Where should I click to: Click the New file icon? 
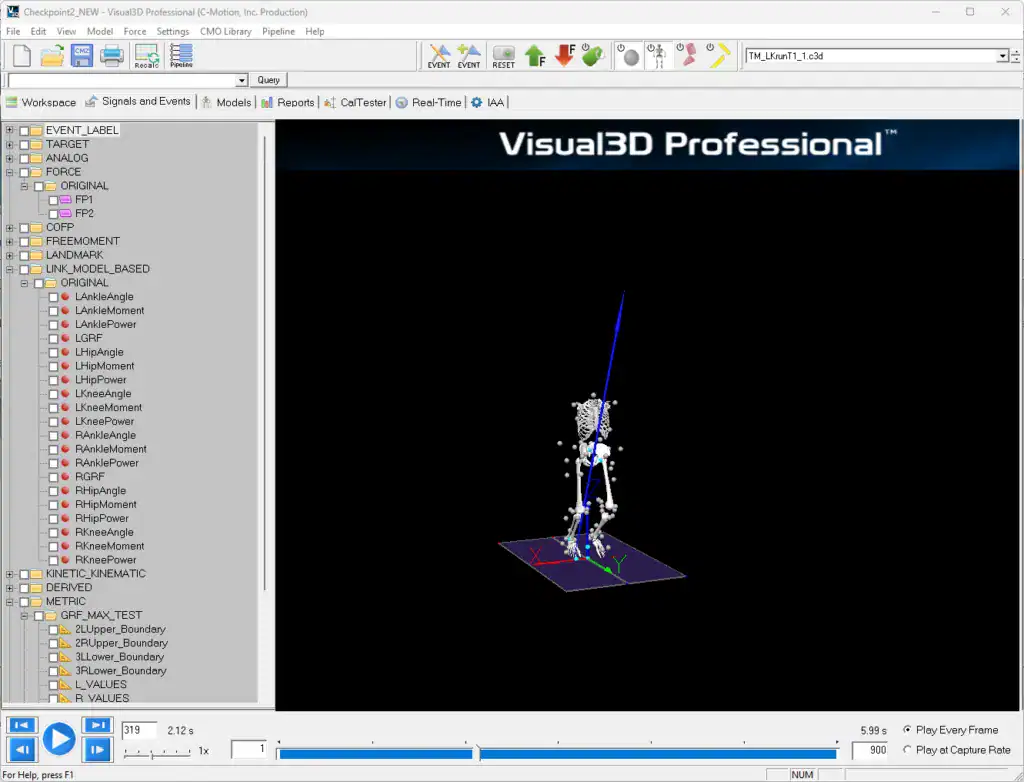click(21, 56)
